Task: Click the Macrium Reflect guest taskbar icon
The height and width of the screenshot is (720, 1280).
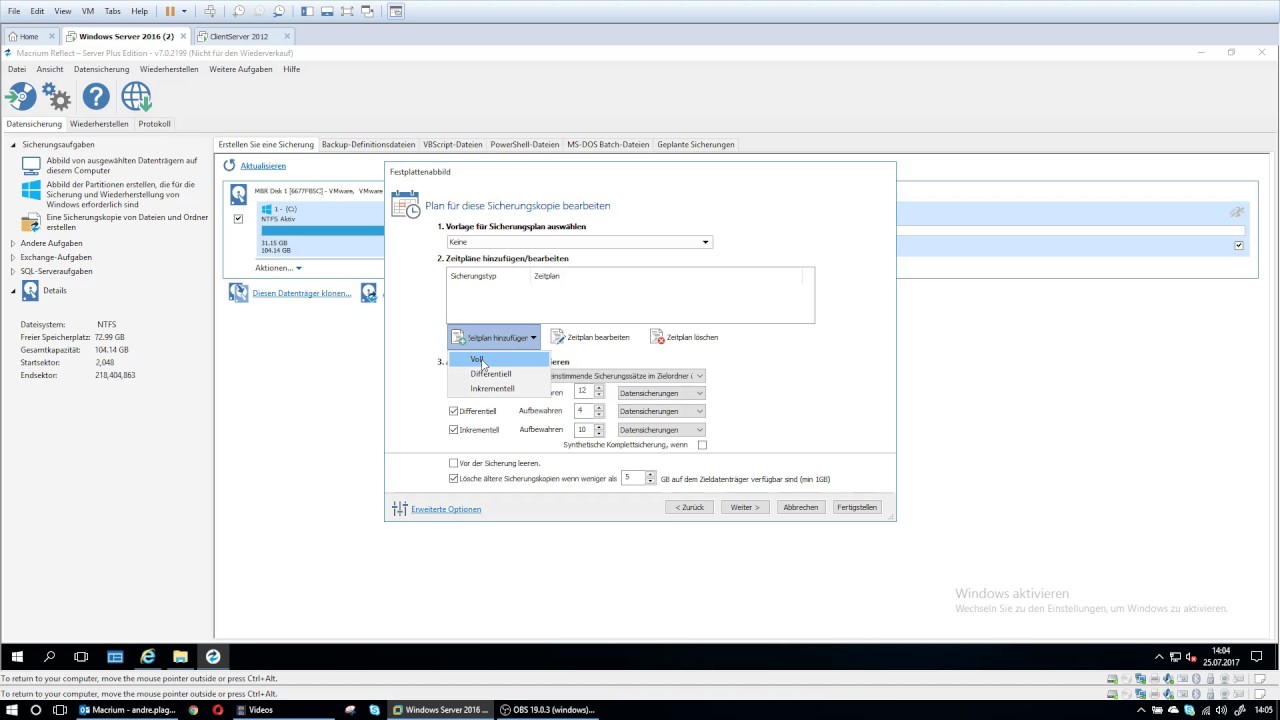Action: tap(213, 656)
